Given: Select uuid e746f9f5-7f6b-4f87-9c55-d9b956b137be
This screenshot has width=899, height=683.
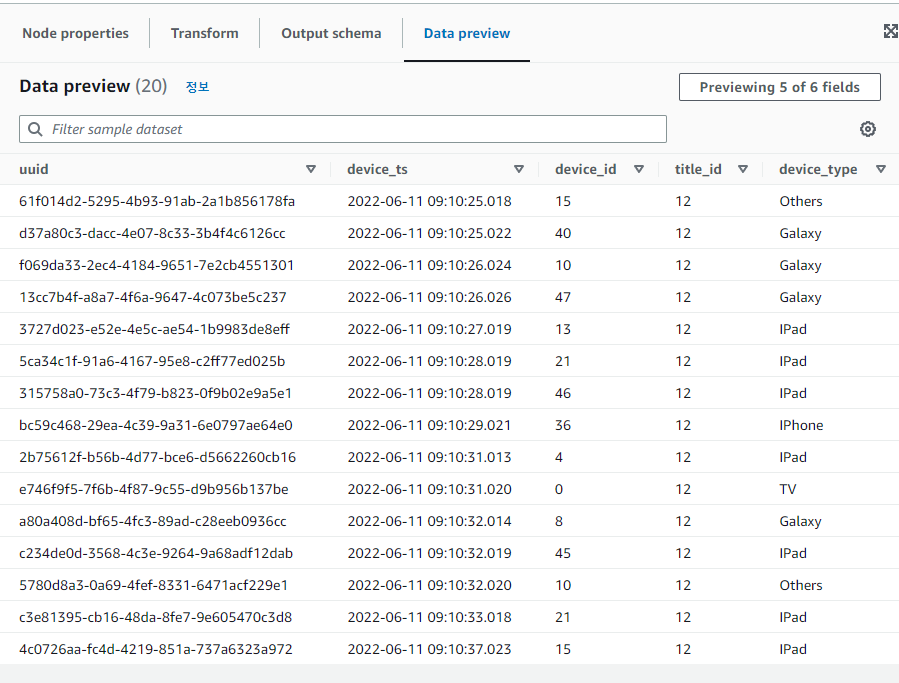Looking at the screenshot, I should coord(154,489).
